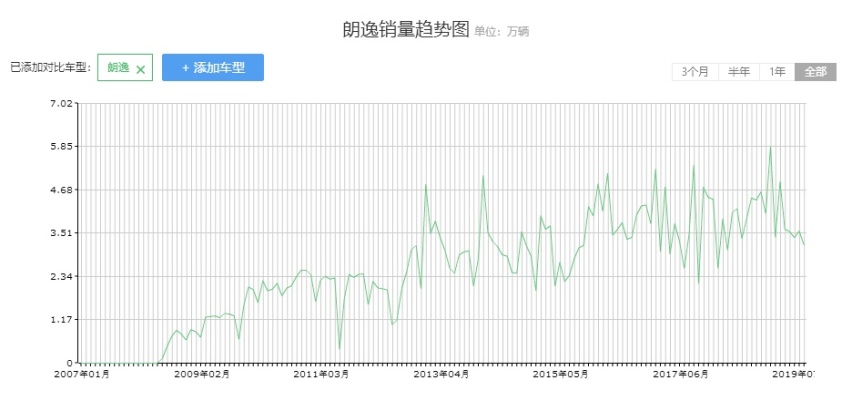
Task: Select the 1年 time range tab
Action: point(777,72)
